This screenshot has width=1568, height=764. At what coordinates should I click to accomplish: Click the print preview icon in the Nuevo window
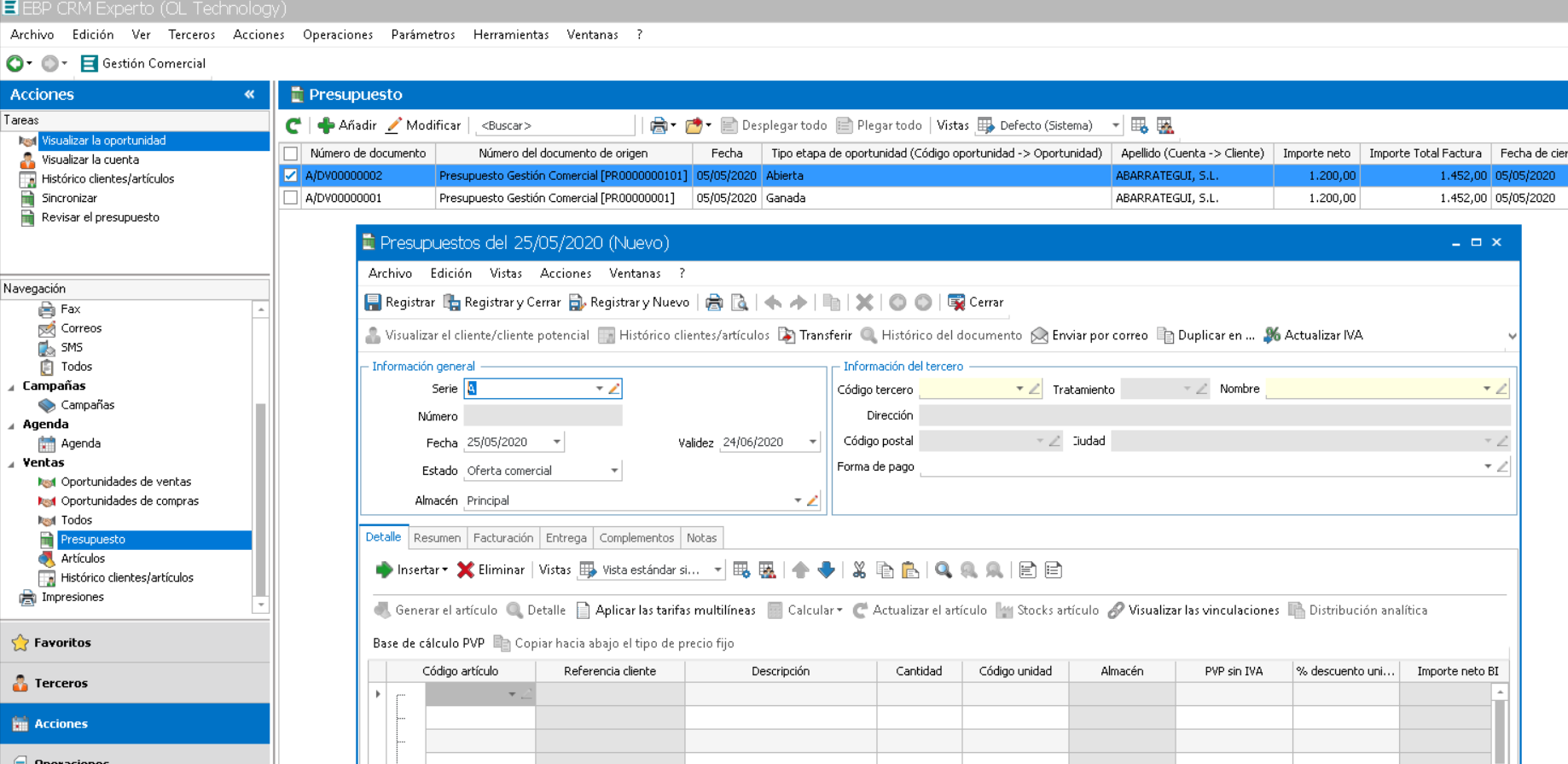click(740, 302)
